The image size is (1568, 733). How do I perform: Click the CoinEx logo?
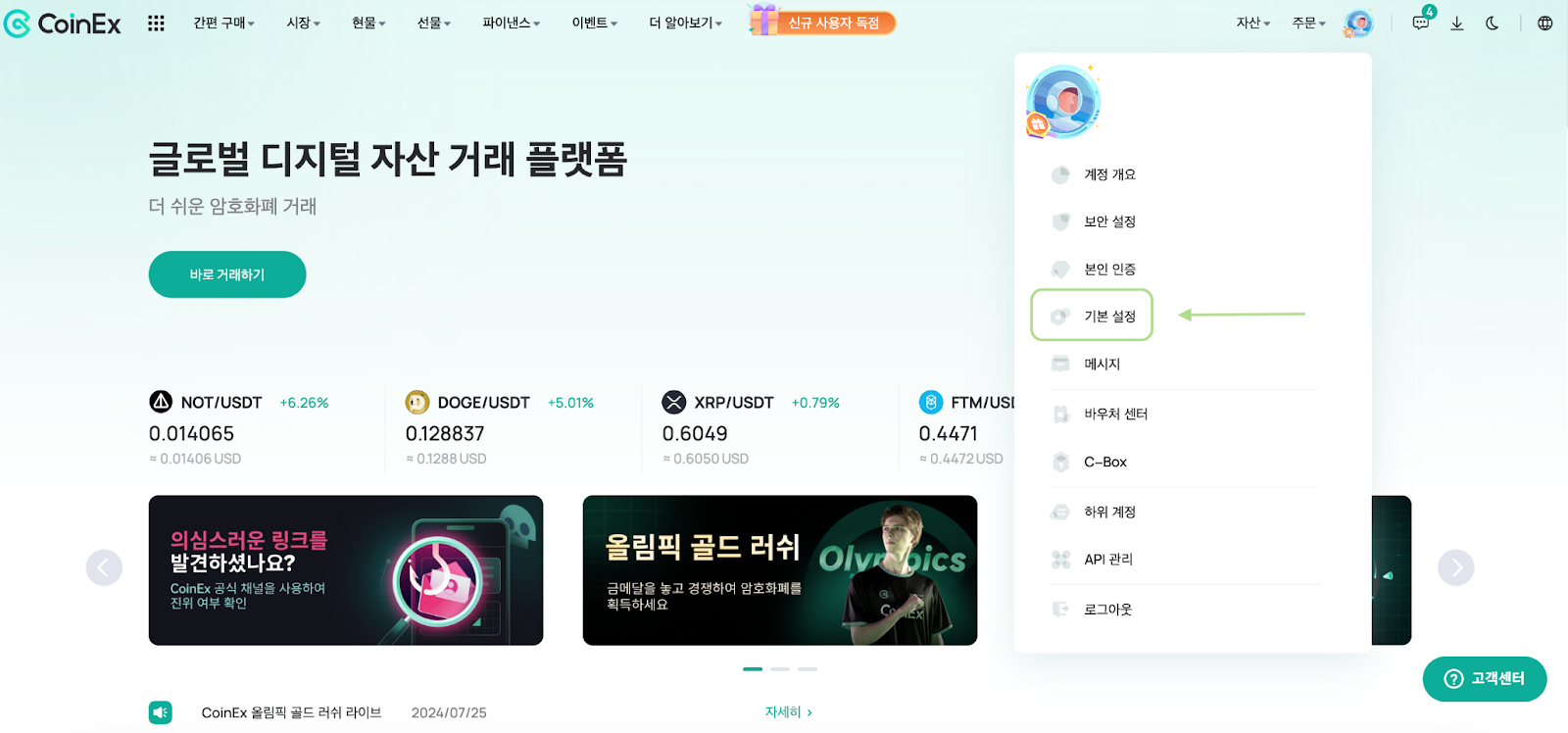coord(63,24)
